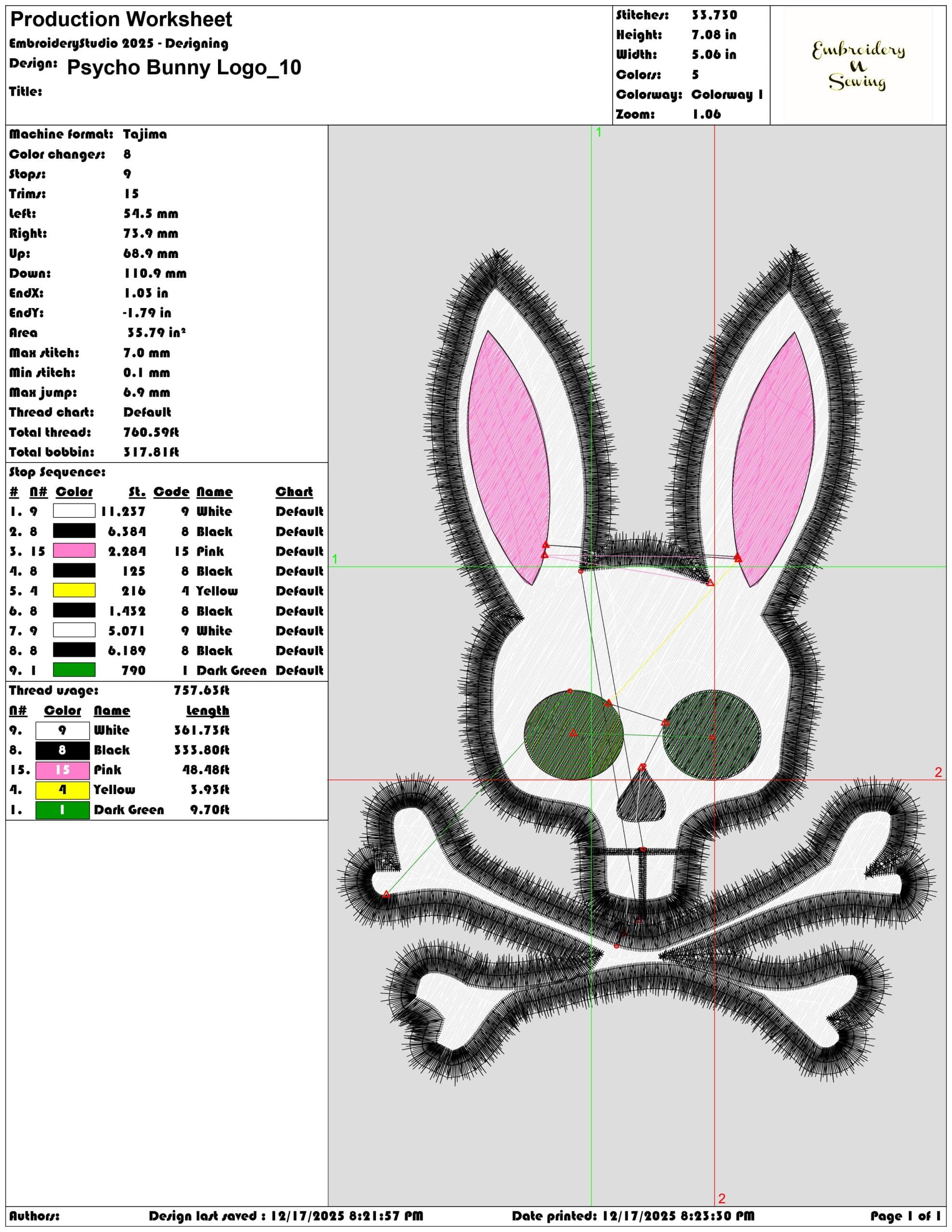Click the white color swatch in stop row 1
952x1232 pixels.
74,511
